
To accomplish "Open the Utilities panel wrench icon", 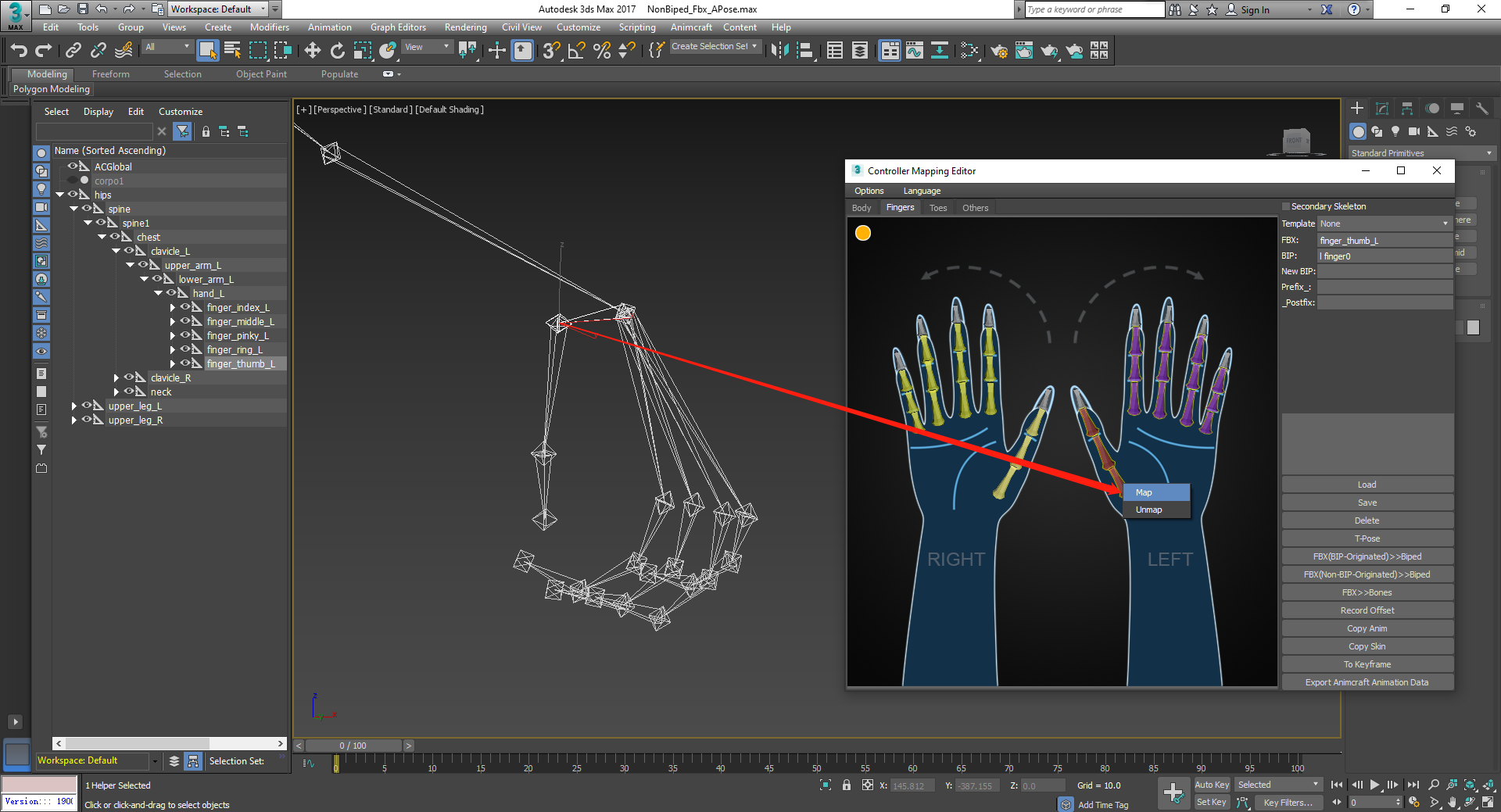I will pos(1481,108).
